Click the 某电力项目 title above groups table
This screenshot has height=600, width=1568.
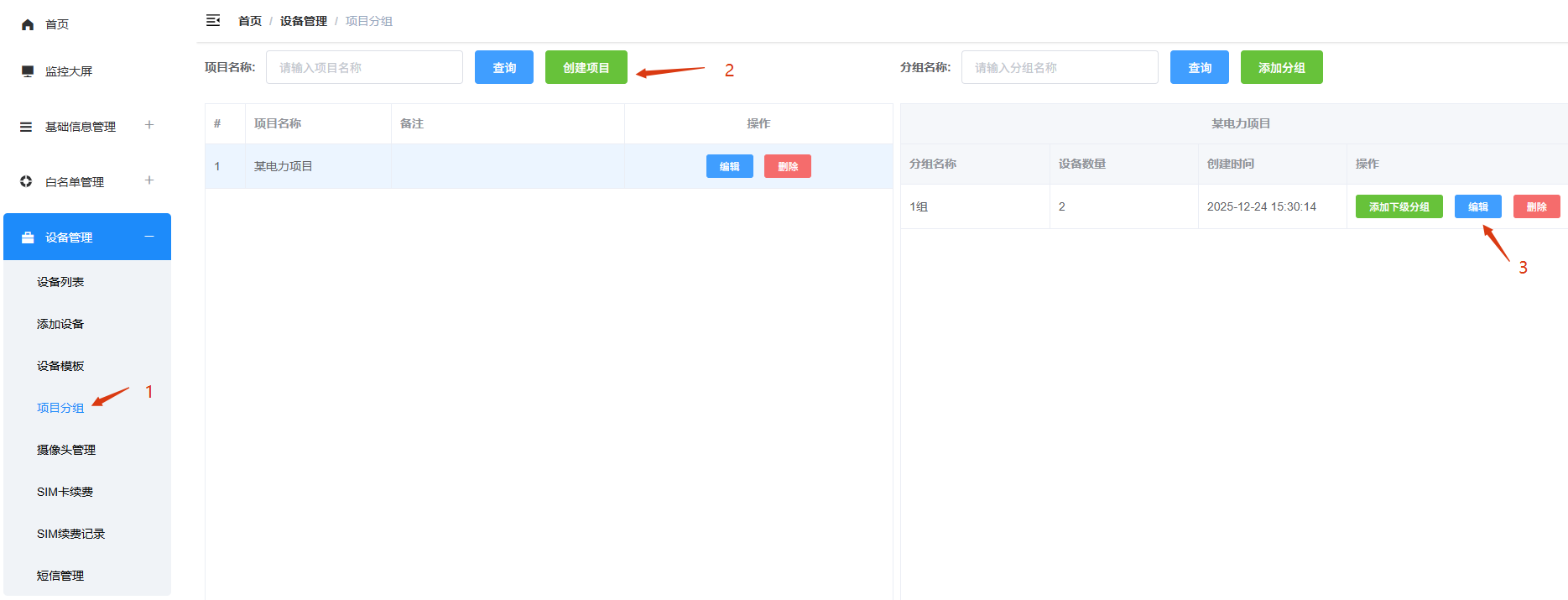pyautogui.click(x=1241, y=123)
